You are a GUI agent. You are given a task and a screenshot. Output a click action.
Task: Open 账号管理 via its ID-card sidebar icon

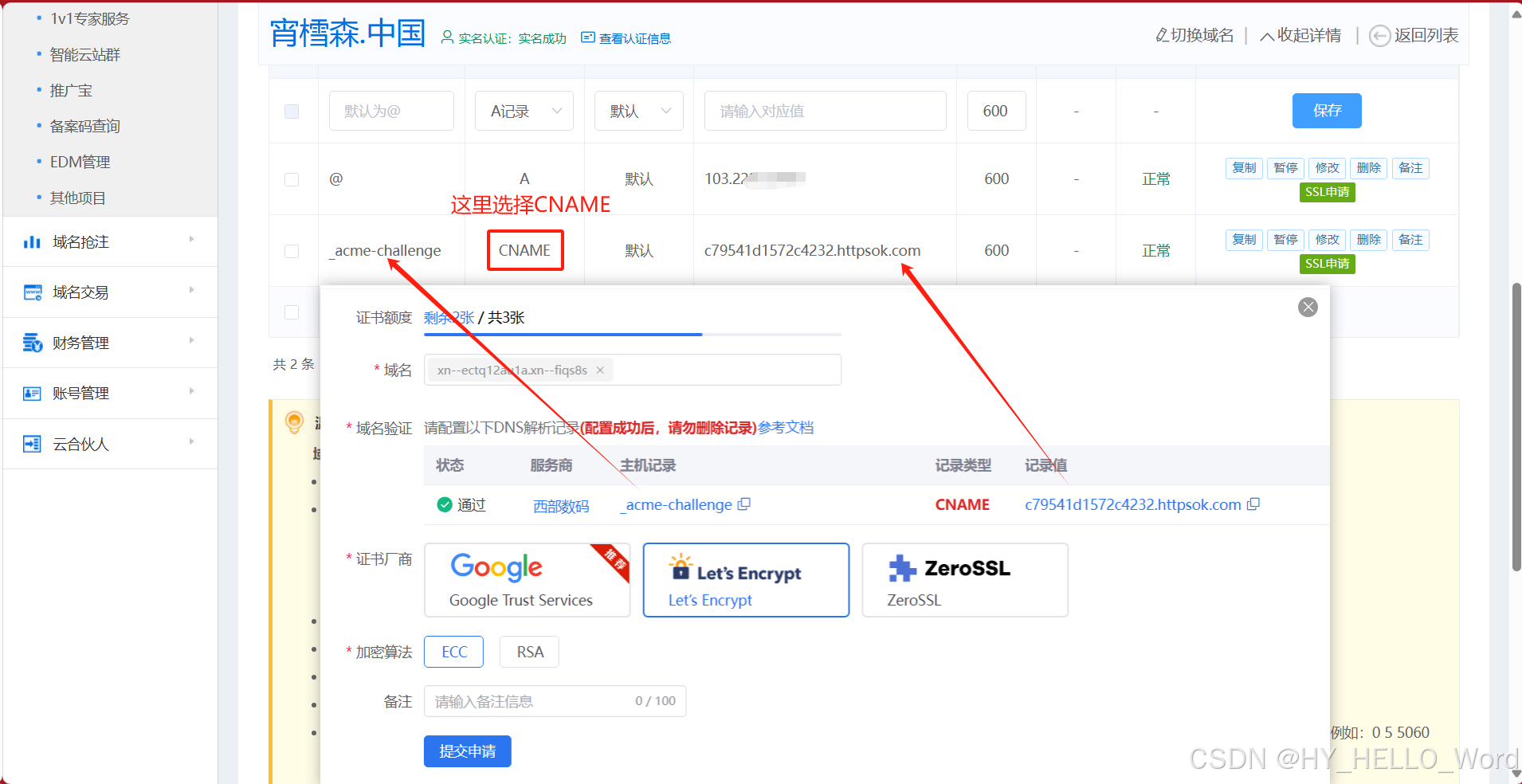pos(31,393)
